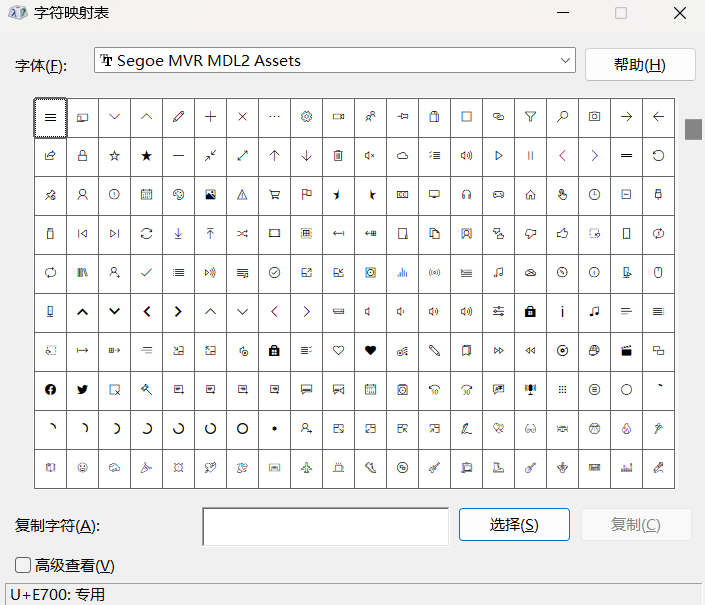Pick the home house glyph
The height and width of the screenshot is (605, 705).
[x=531, y=195]
